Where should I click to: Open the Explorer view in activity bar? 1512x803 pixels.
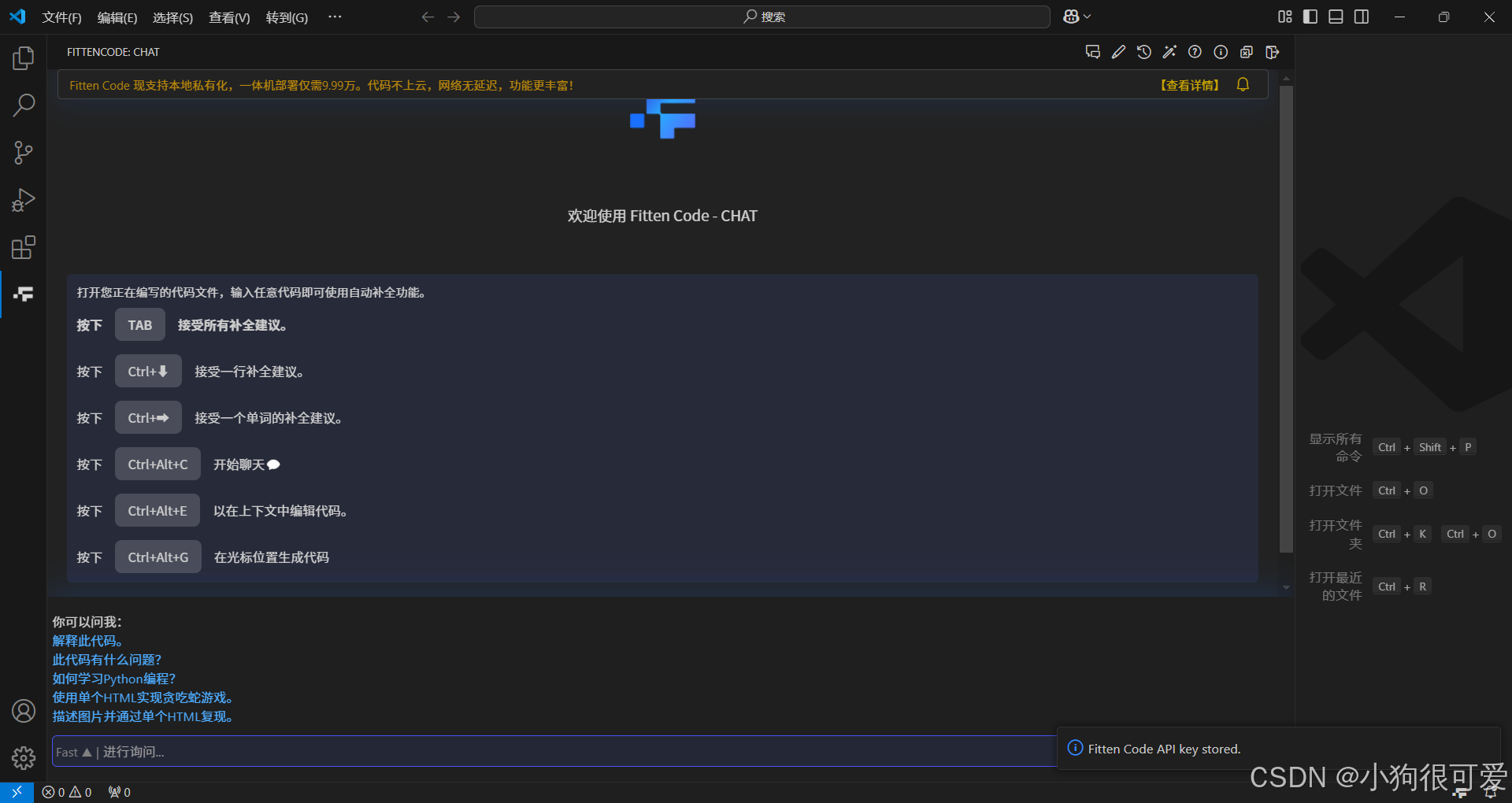(24, 58)
